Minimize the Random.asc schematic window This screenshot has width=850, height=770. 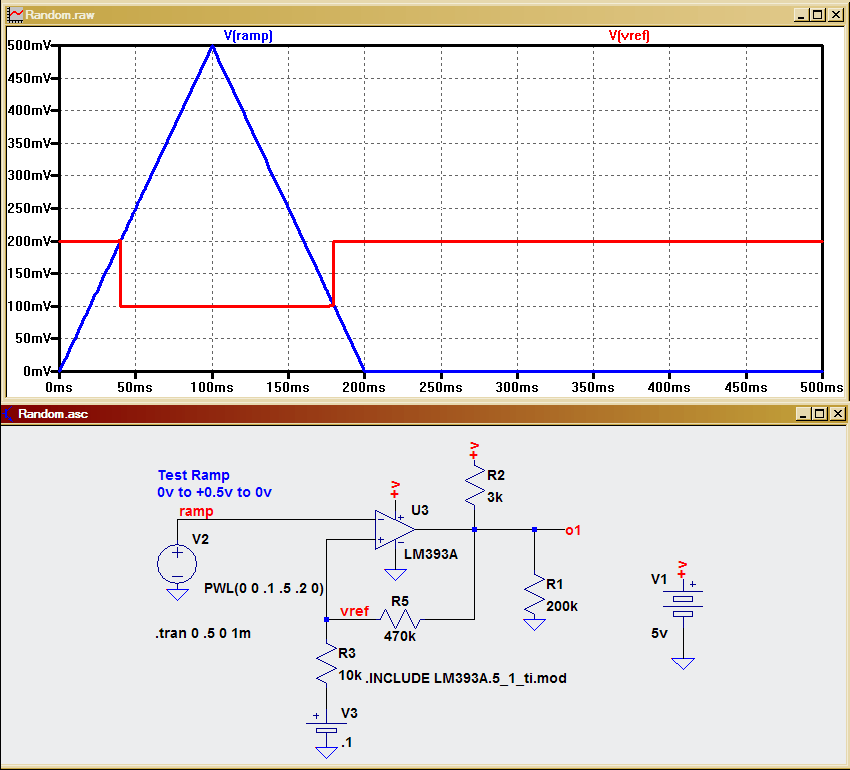[x=803, y=414]
